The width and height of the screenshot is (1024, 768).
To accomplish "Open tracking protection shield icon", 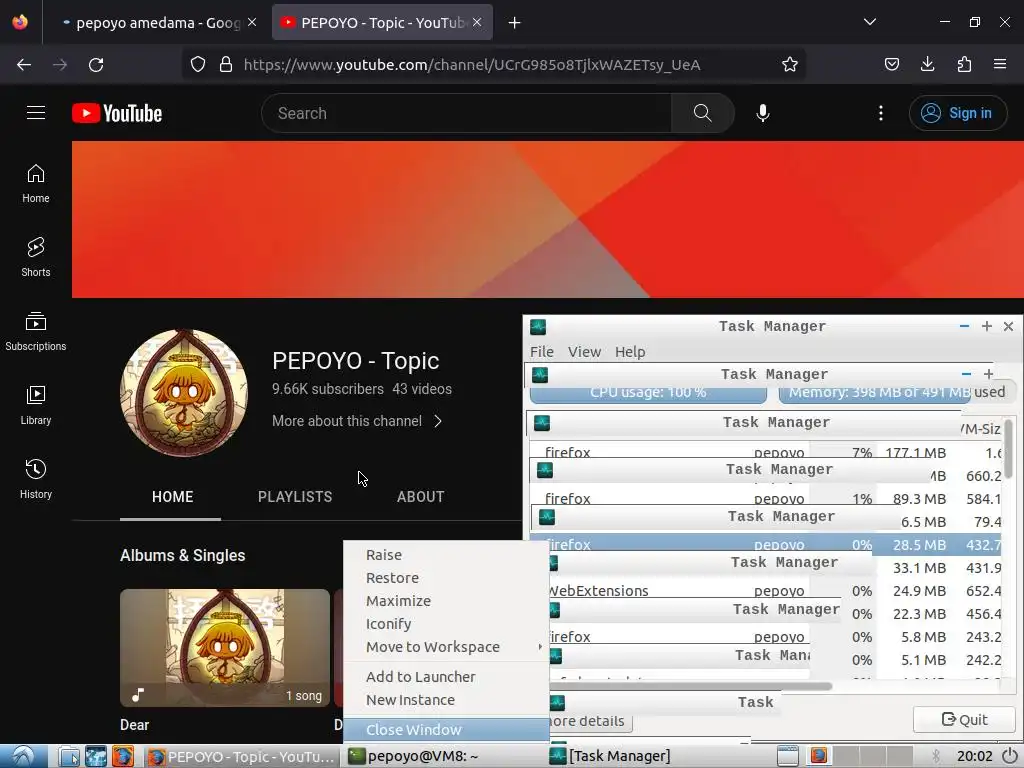I will pyautogui.click(x=198, y=64).
